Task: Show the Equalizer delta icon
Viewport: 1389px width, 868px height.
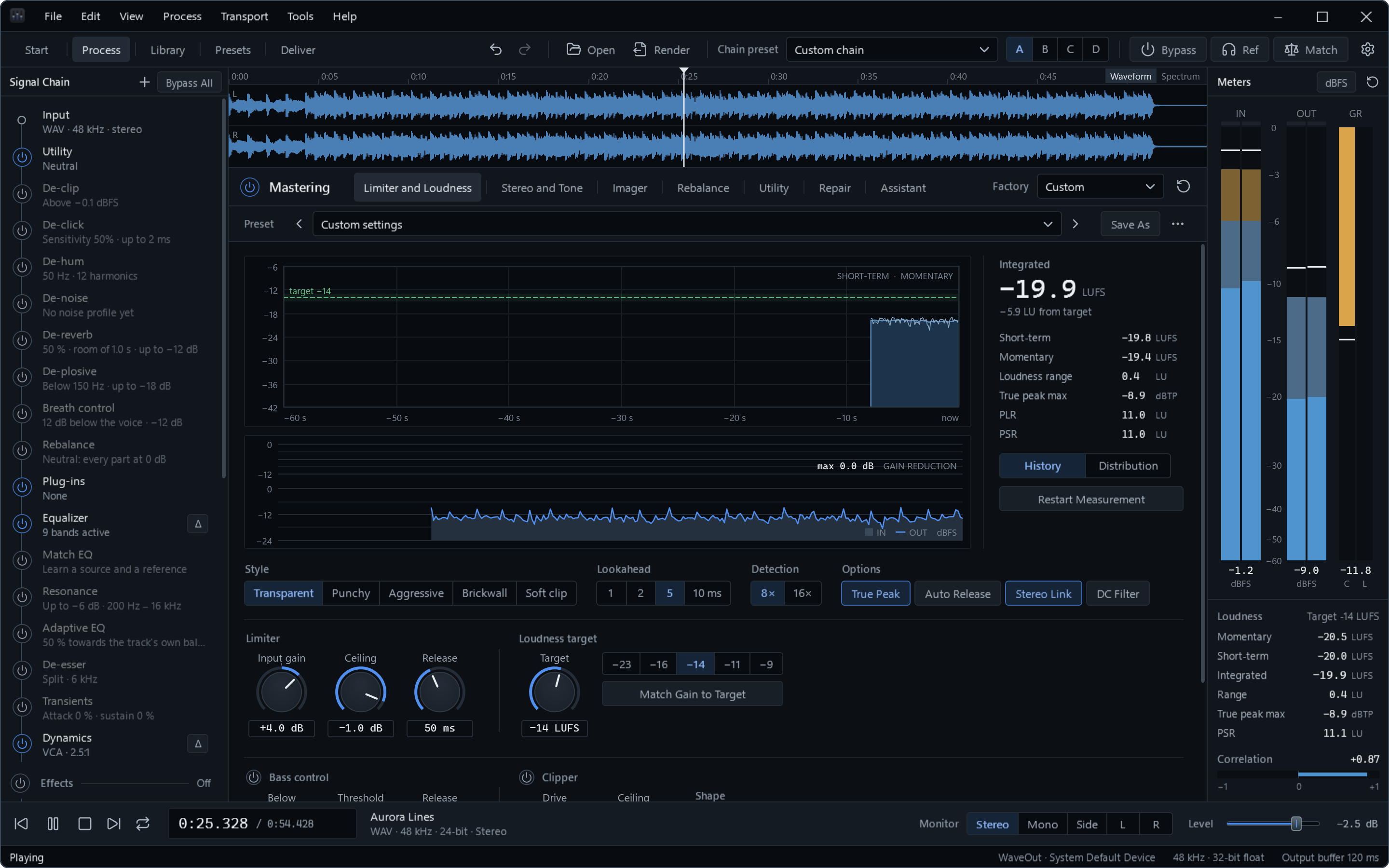Action: click(x=198, y=524)
